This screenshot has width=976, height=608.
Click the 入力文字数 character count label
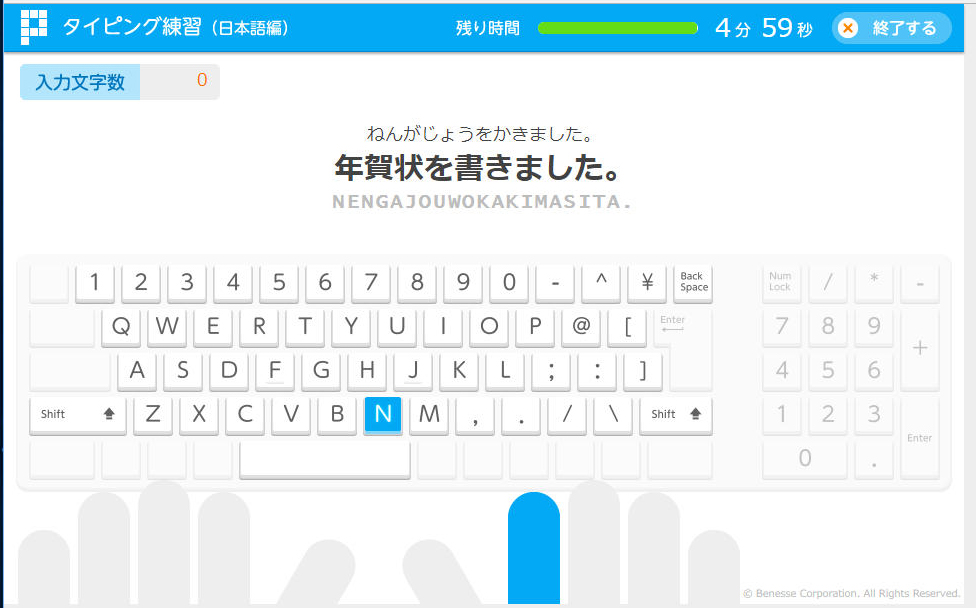coord(80,82)
